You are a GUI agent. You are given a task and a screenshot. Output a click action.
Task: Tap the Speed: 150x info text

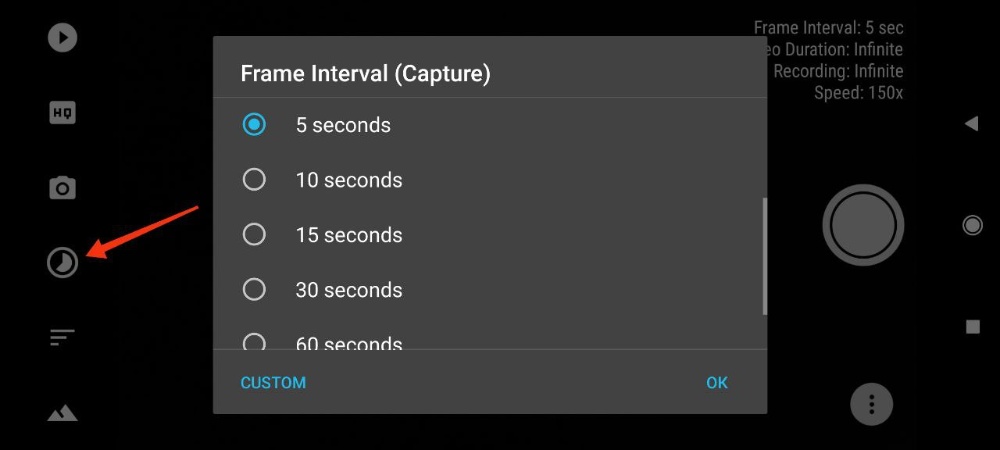pyautogui.click(x=858, y=93)
